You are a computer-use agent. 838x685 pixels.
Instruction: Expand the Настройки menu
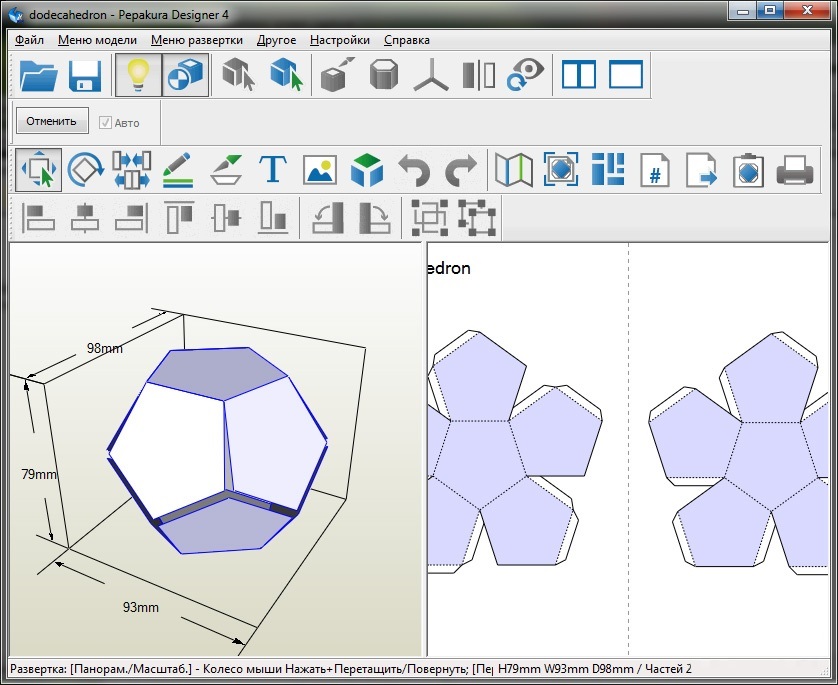click(339, 40)
